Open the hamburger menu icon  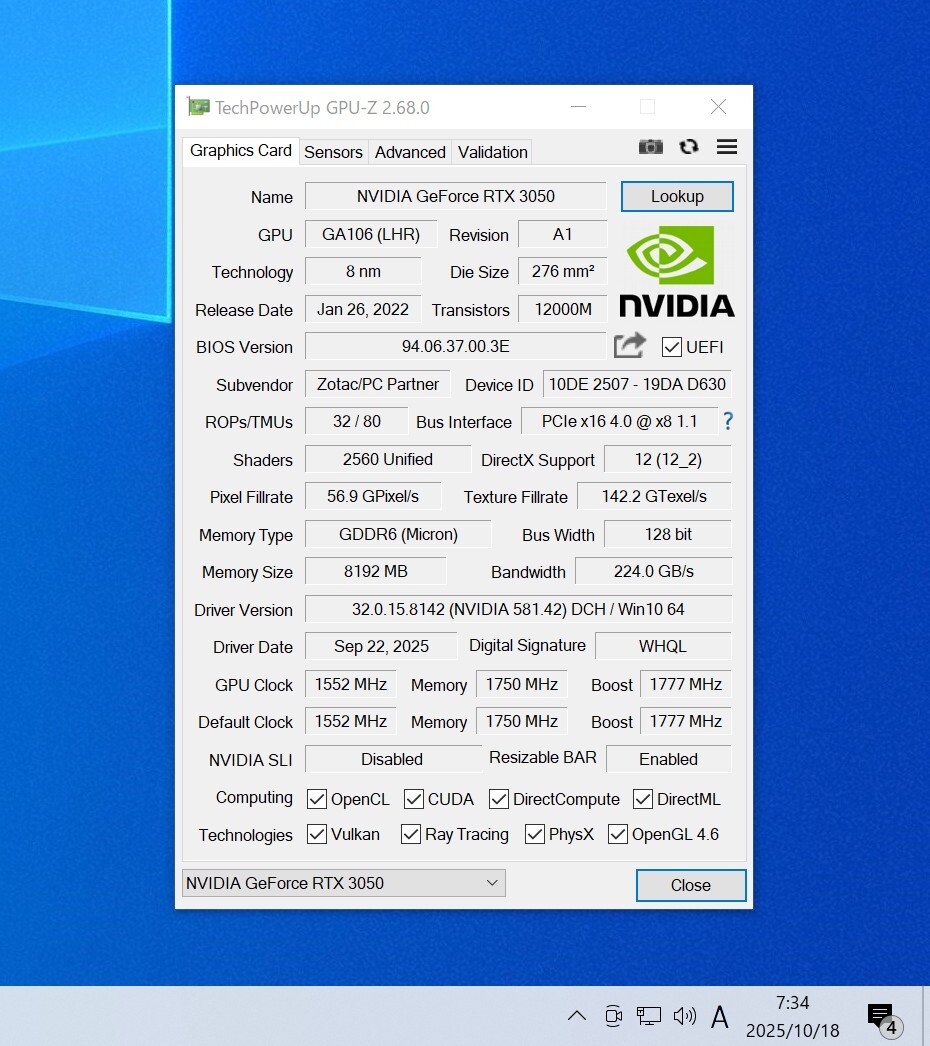(x=727, y=147)
